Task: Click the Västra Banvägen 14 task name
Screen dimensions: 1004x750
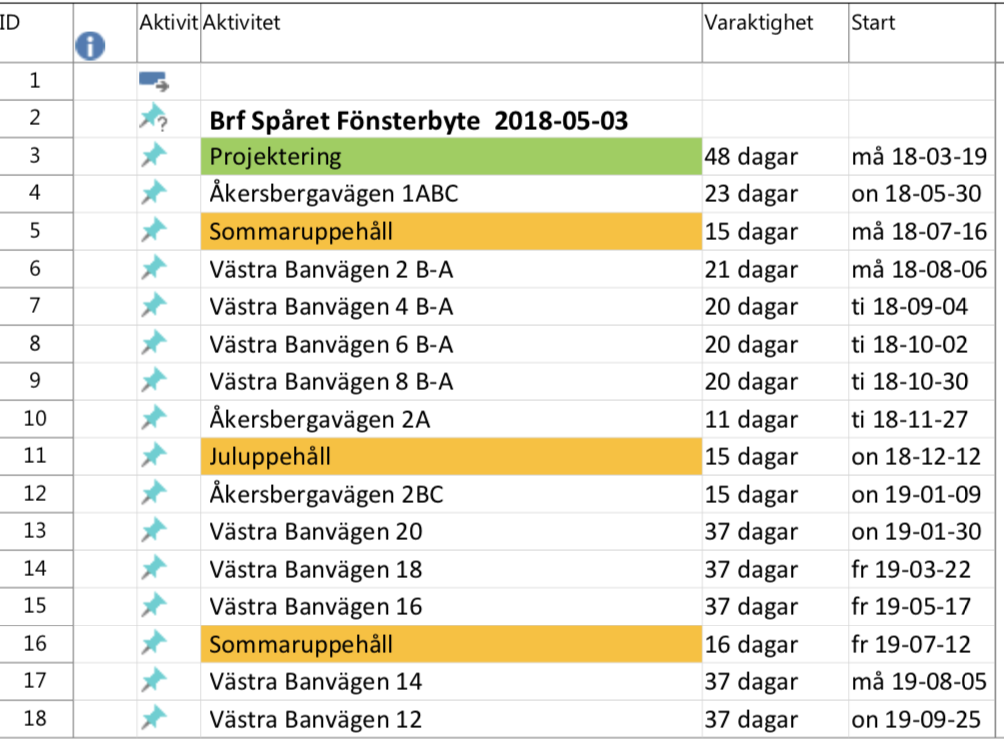Action: pyautogui.click(x=316, y=682)
